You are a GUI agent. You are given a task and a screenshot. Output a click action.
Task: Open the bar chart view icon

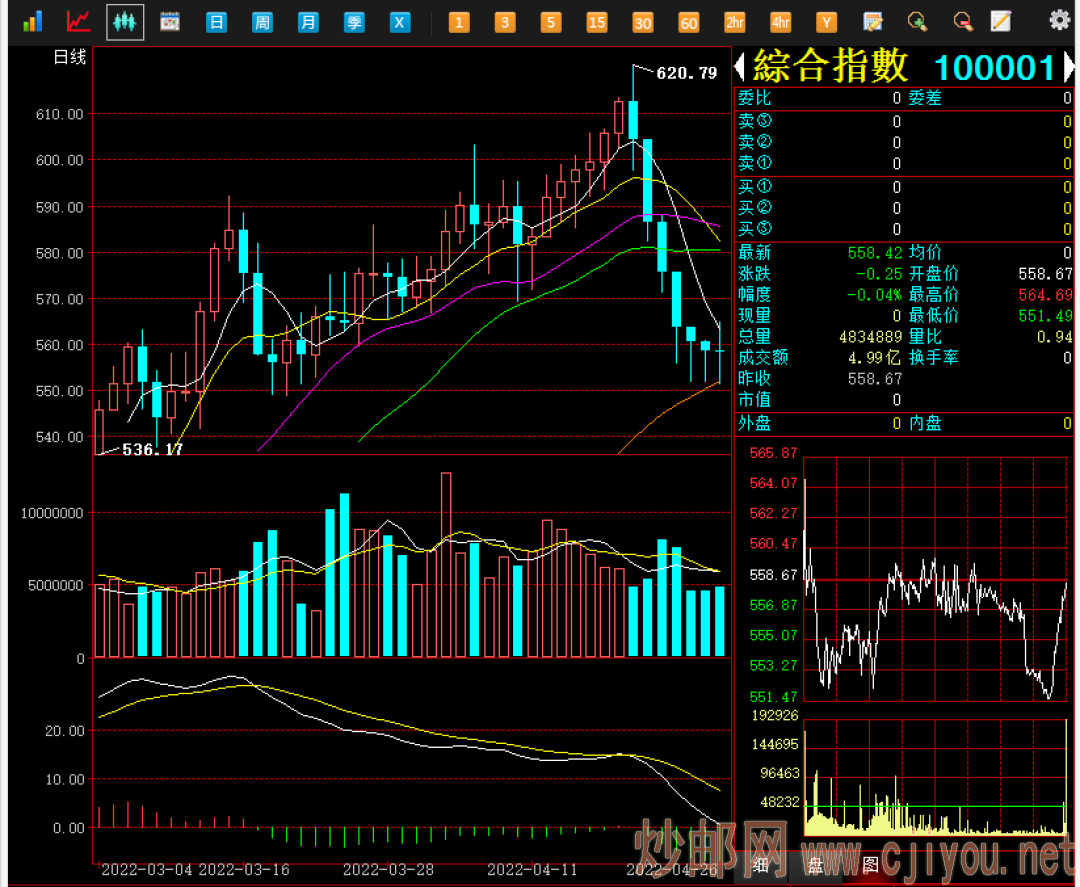(x=32, y=21)
